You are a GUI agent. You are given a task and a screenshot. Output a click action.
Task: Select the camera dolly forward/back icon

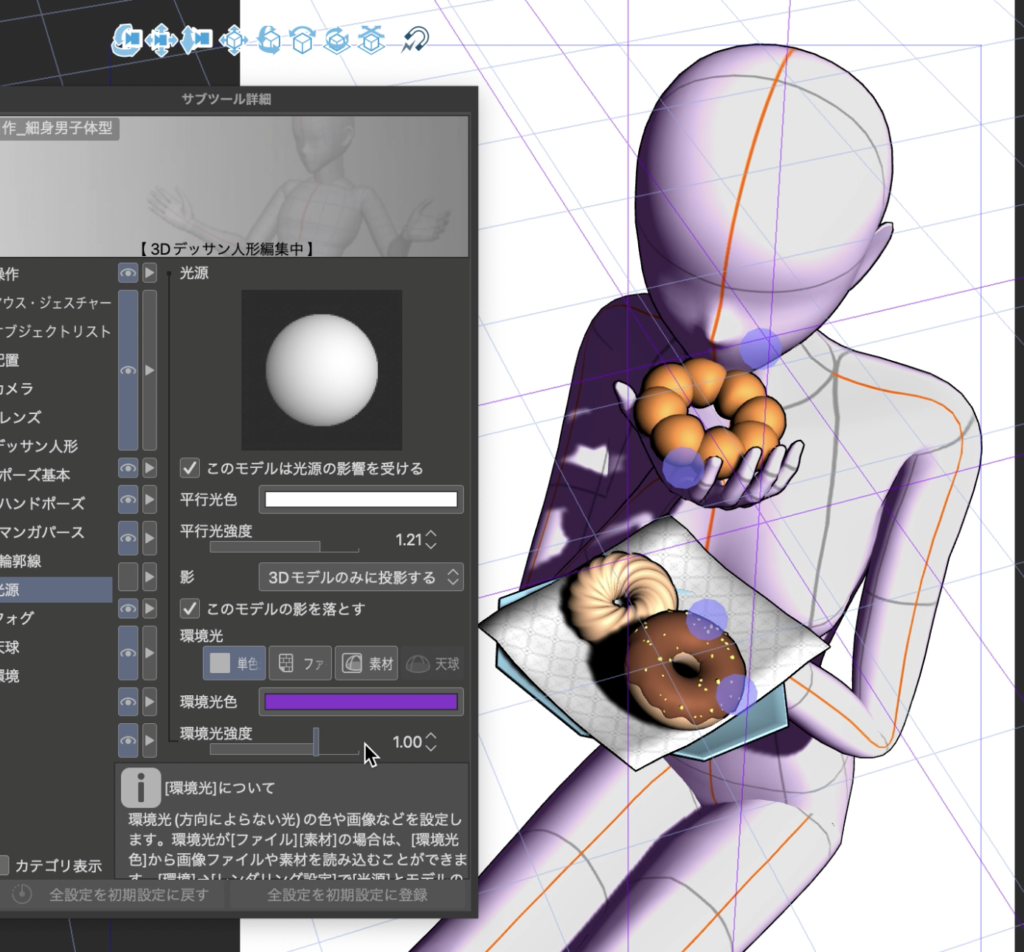196,39
